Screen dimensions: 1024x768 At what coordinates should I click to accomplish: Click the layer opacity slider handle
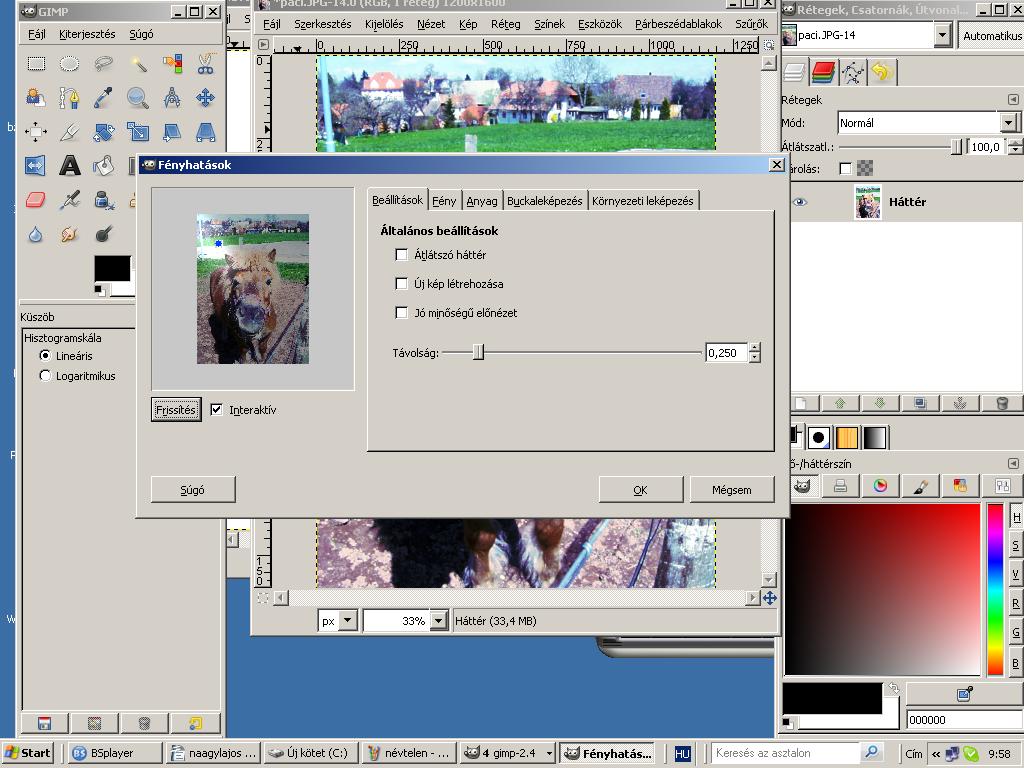(956, 146)
